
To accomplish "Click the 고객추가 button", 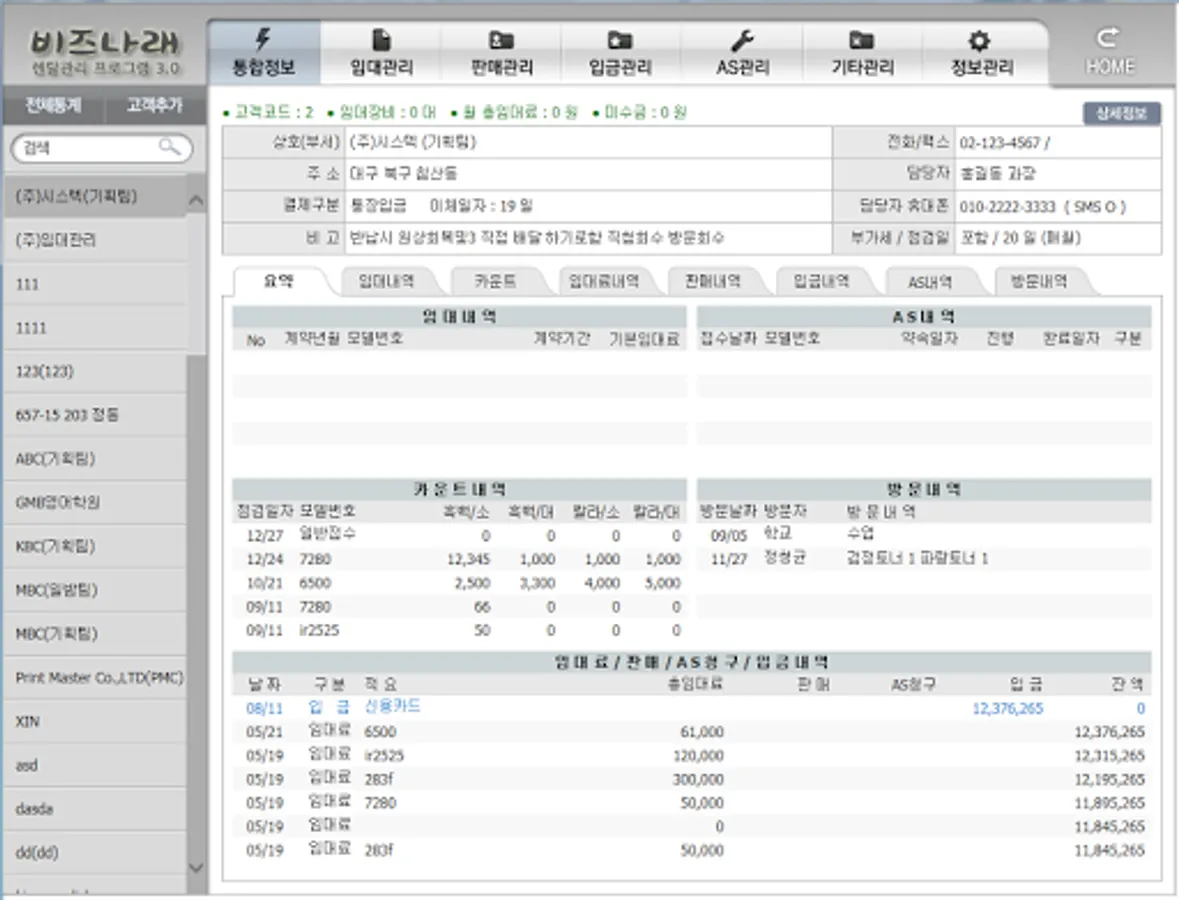I will point(154,105).
